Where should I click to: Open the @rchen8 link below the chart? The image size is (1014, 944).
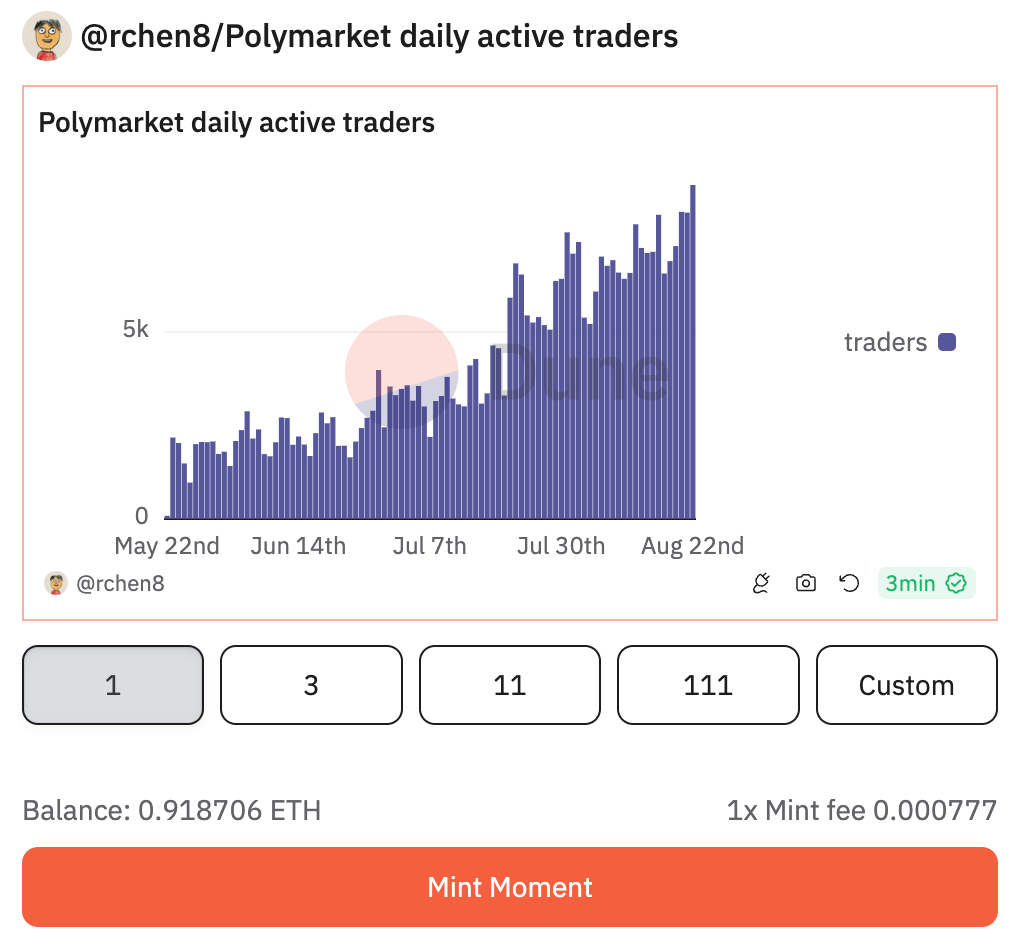pyautogui.click(x=120, y=583)
